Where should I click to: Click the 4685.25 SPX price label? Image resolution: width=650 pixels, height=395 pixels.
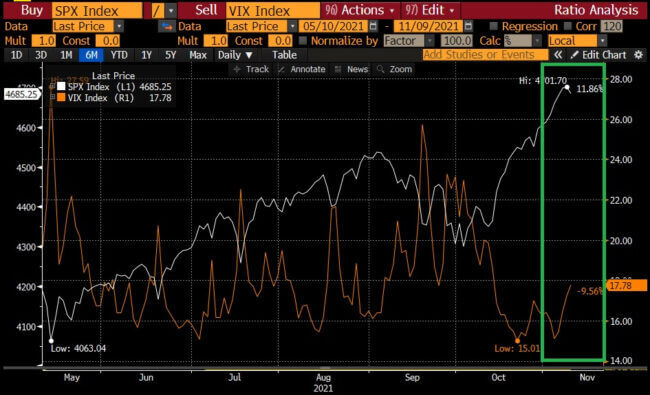coord(22,94)
